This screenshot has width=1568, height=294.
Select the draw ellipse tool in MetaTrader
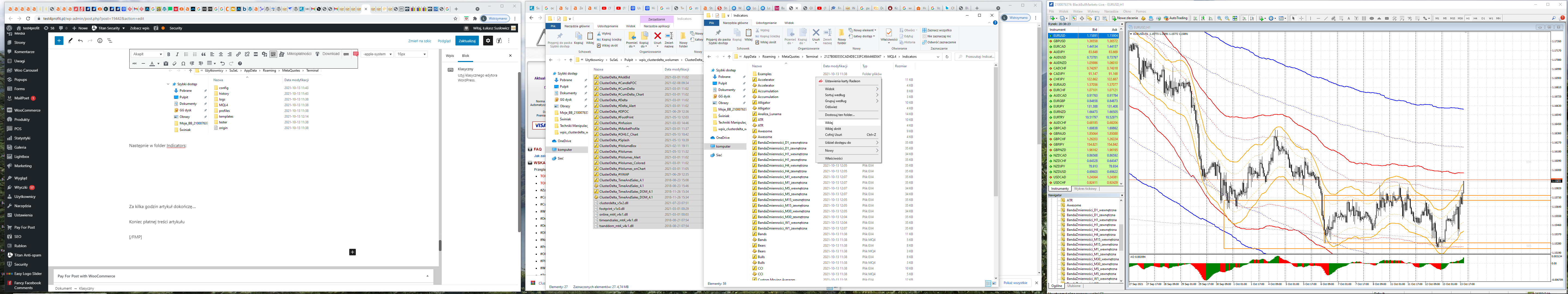(x=1371, y=18)
